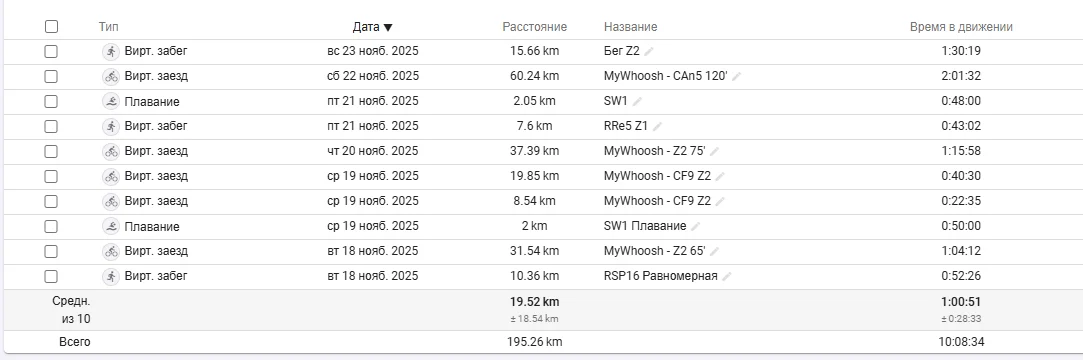The image size is (1083, 360).
Task: Click the date сб 22 нояб. 2025
Action: click(x=373, y=76)
